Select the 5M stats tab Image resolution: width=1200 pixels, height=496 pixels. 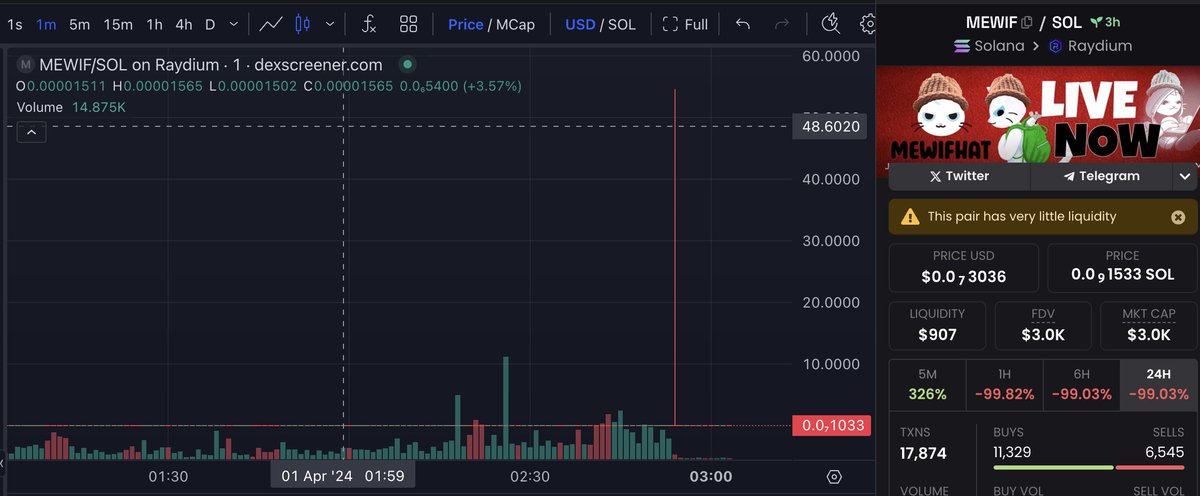pyautogui.click(x=927, y=385)
